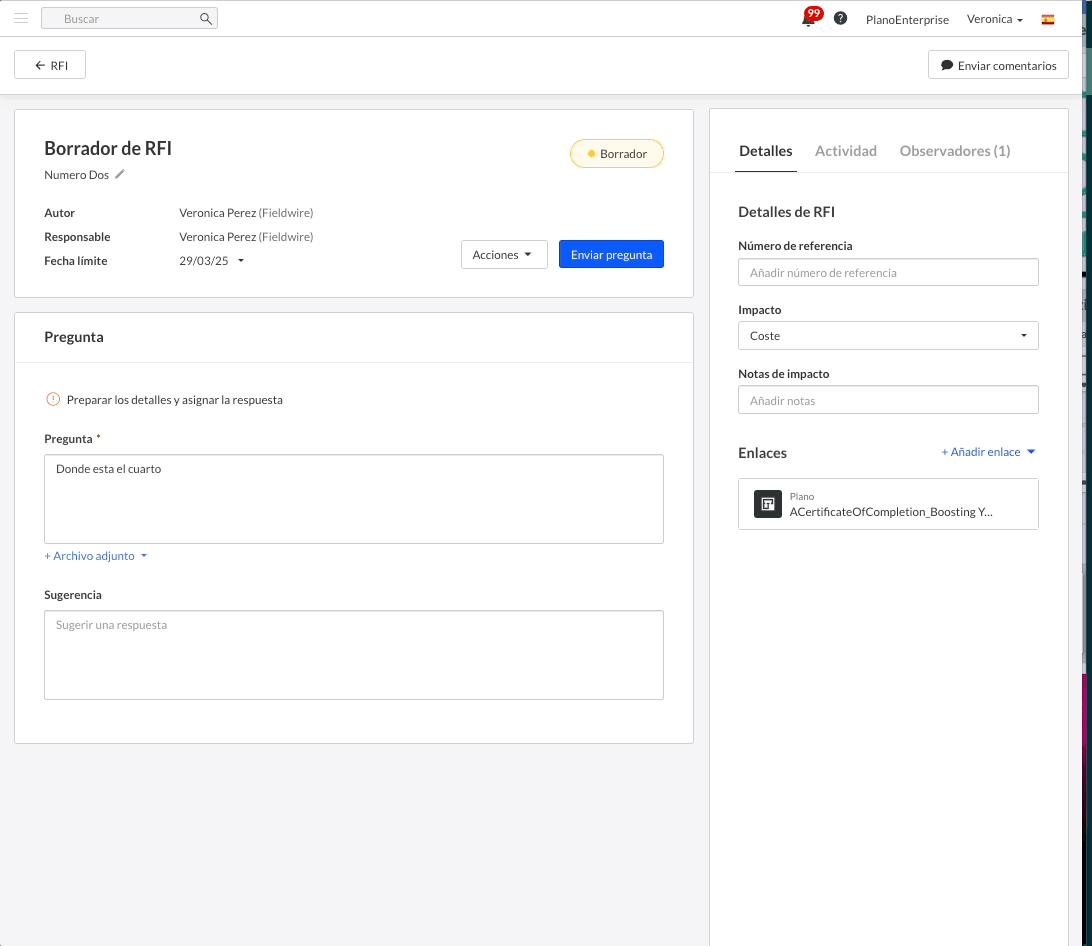
Task: Open notifications bell with 99 badge
Action: click(809, 19)
